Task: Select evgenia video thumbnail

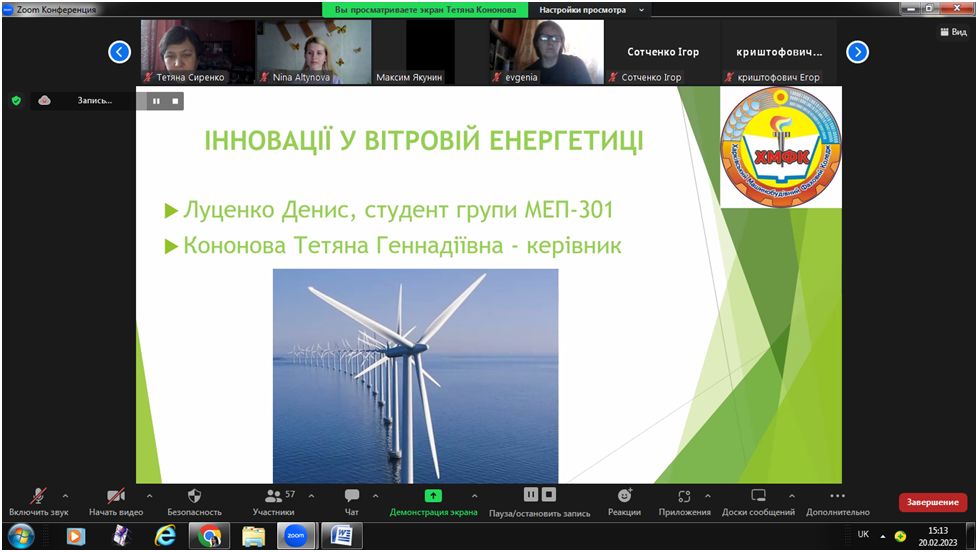Action: pos(546,52)
